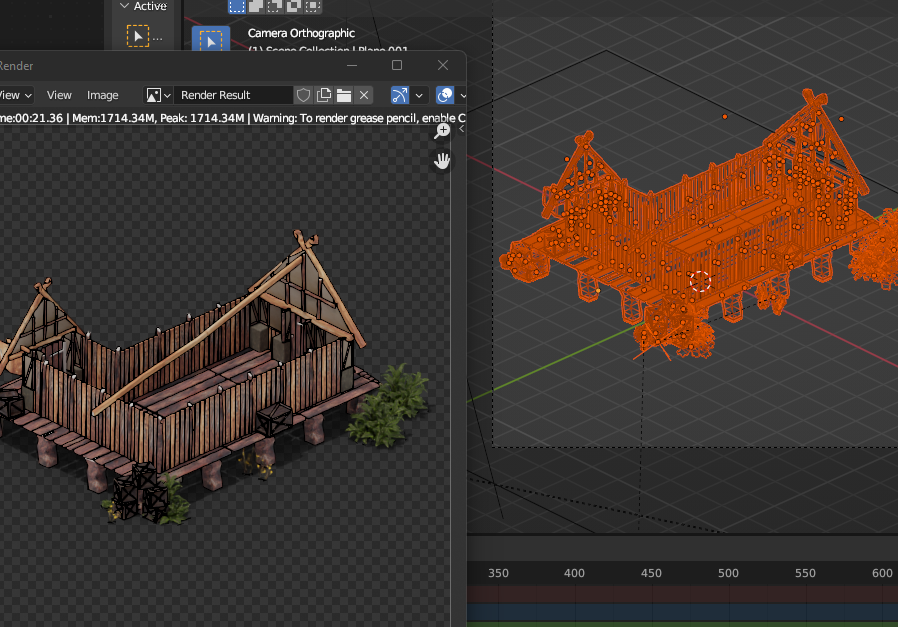Click the zoom magnifier gizmo
Image resolution: width=898 pixels, height=627 pixels.
[442, 131]
